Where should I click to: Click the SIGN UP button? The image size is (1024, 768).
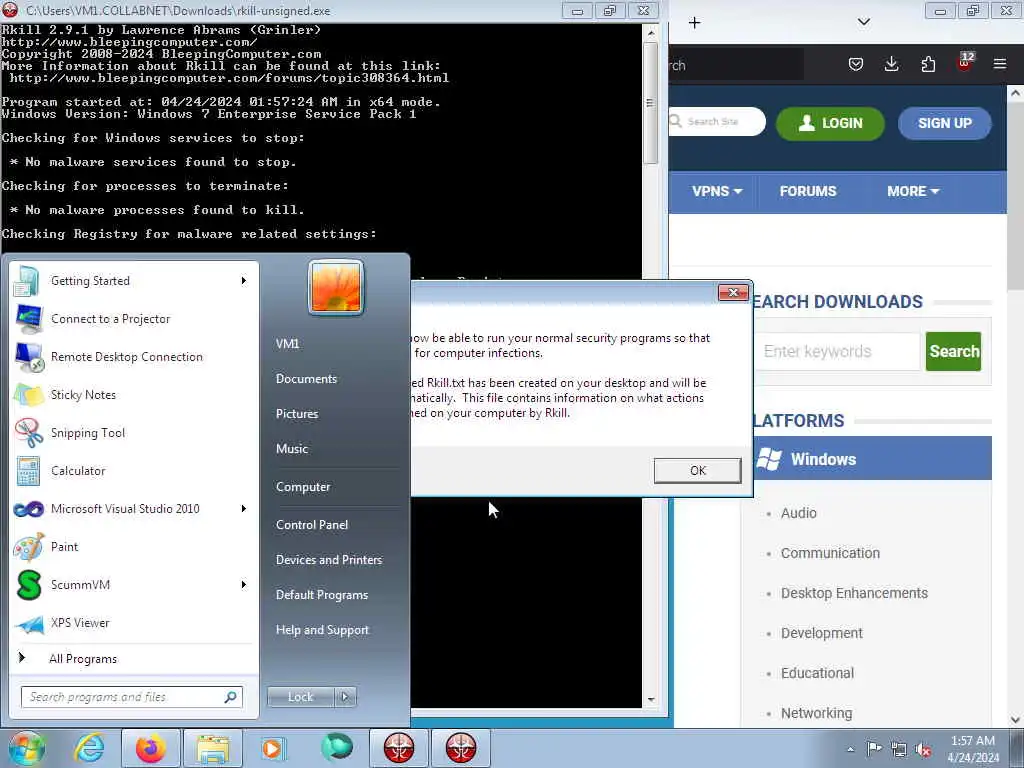pyautogui.click(x=944, y=123)
